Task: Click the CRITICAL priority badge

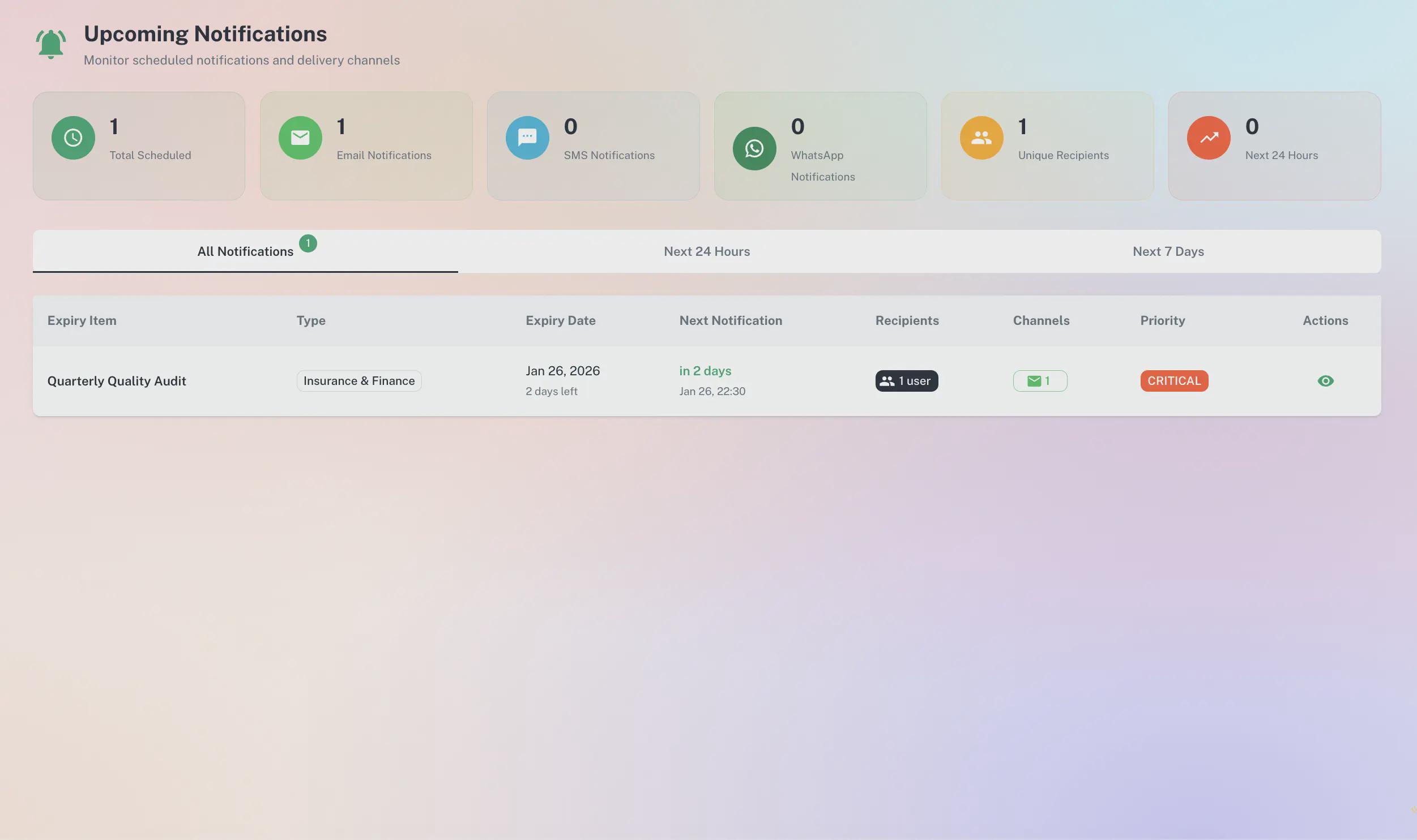Action: (x=1174, y=381)
